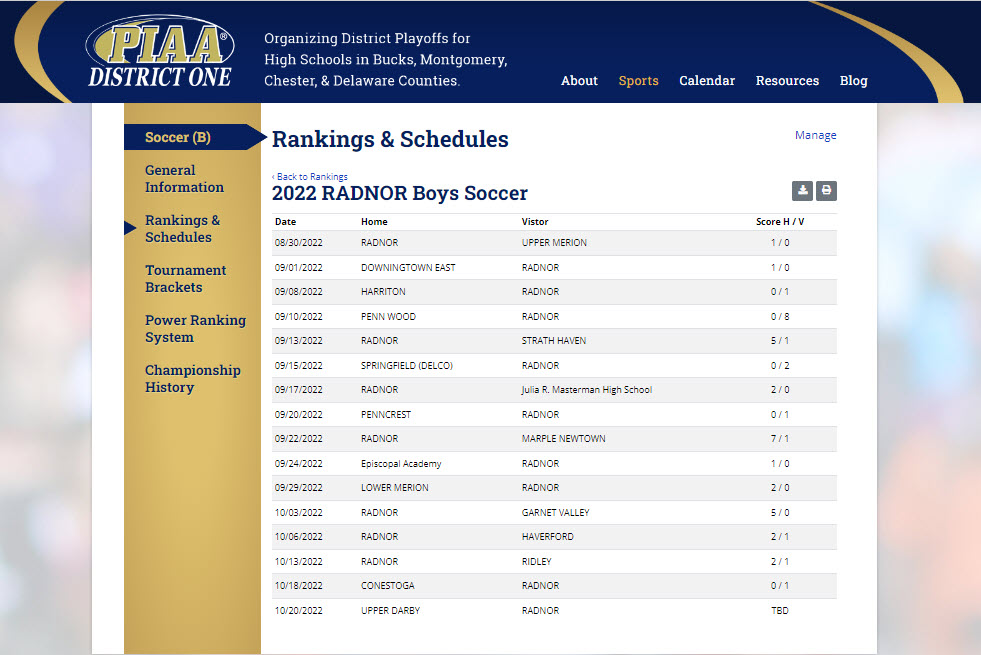Open Championship History in the sidebar
Screen dimensions: 981x655
coord(193,379)
